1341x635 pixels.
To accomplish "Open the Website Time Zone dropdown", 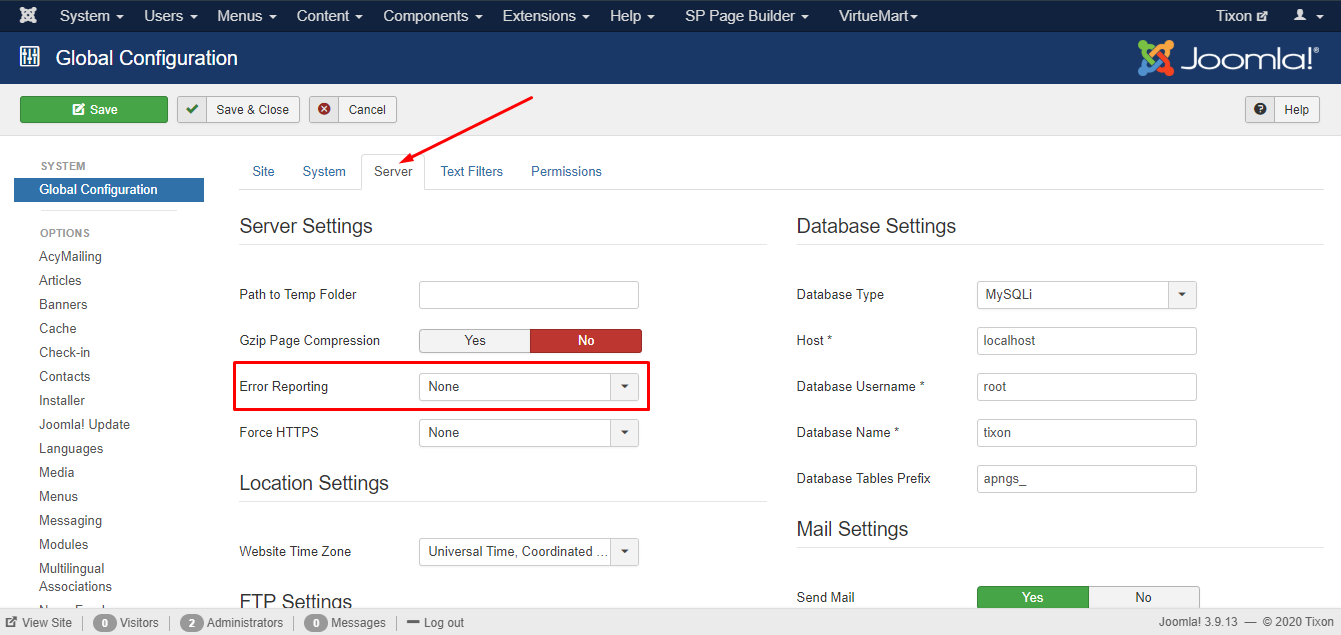I will pyautogui.click(x=528, y=552).
